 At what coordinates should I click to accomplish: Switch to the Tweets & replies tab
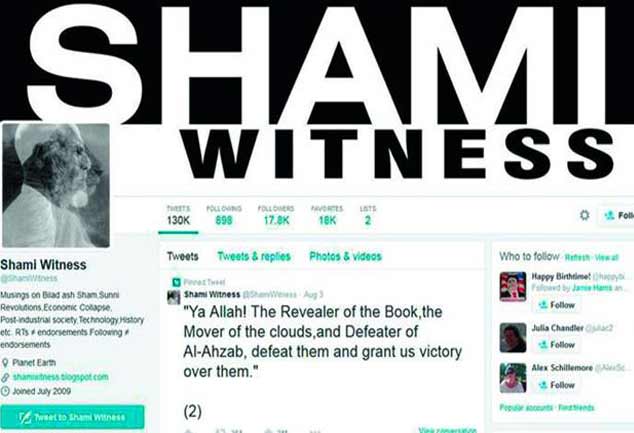point(254,256)
